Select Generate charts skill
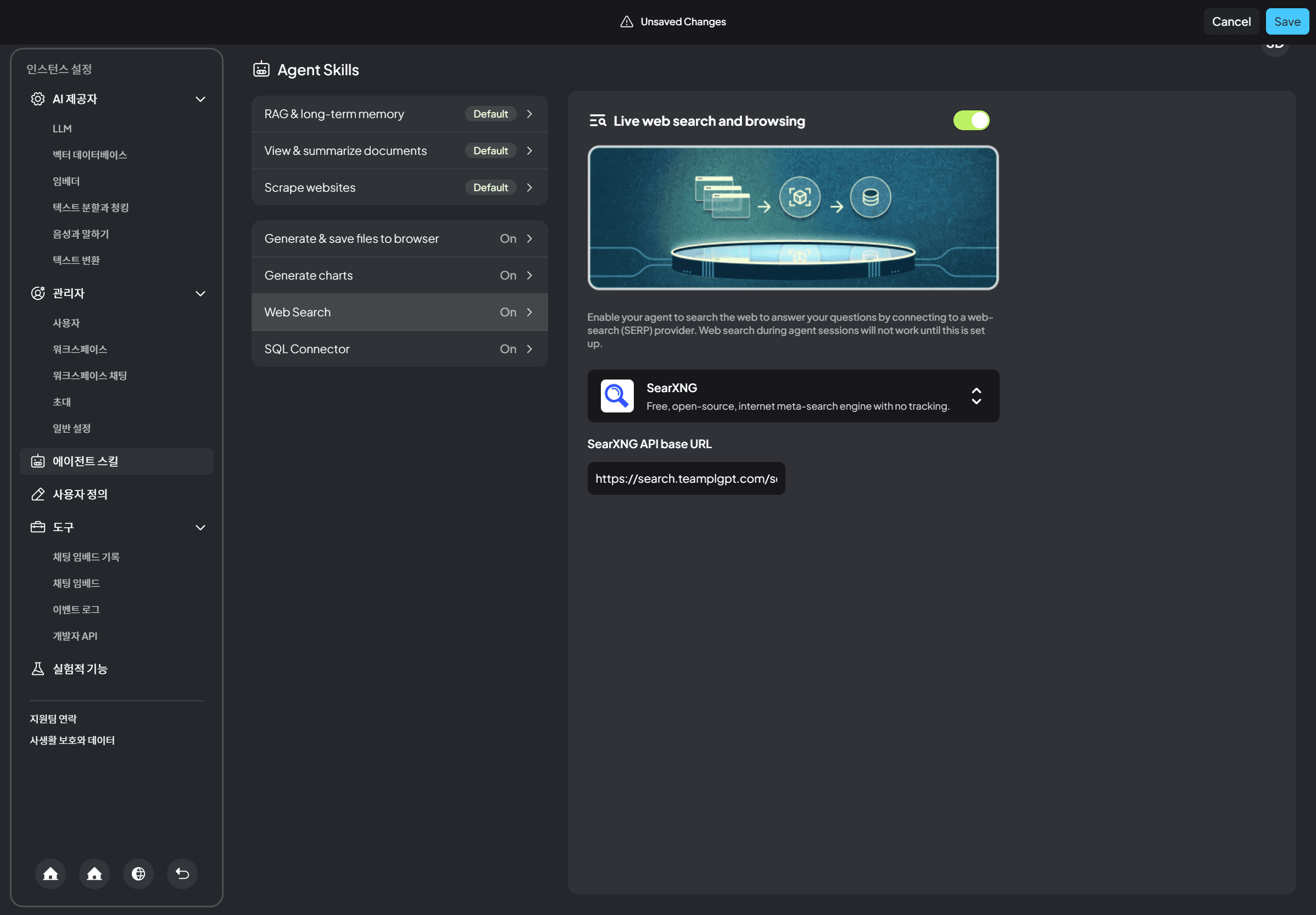Image resolution: width=1316 pixels, height=915 pixels. tap(399, 275)
